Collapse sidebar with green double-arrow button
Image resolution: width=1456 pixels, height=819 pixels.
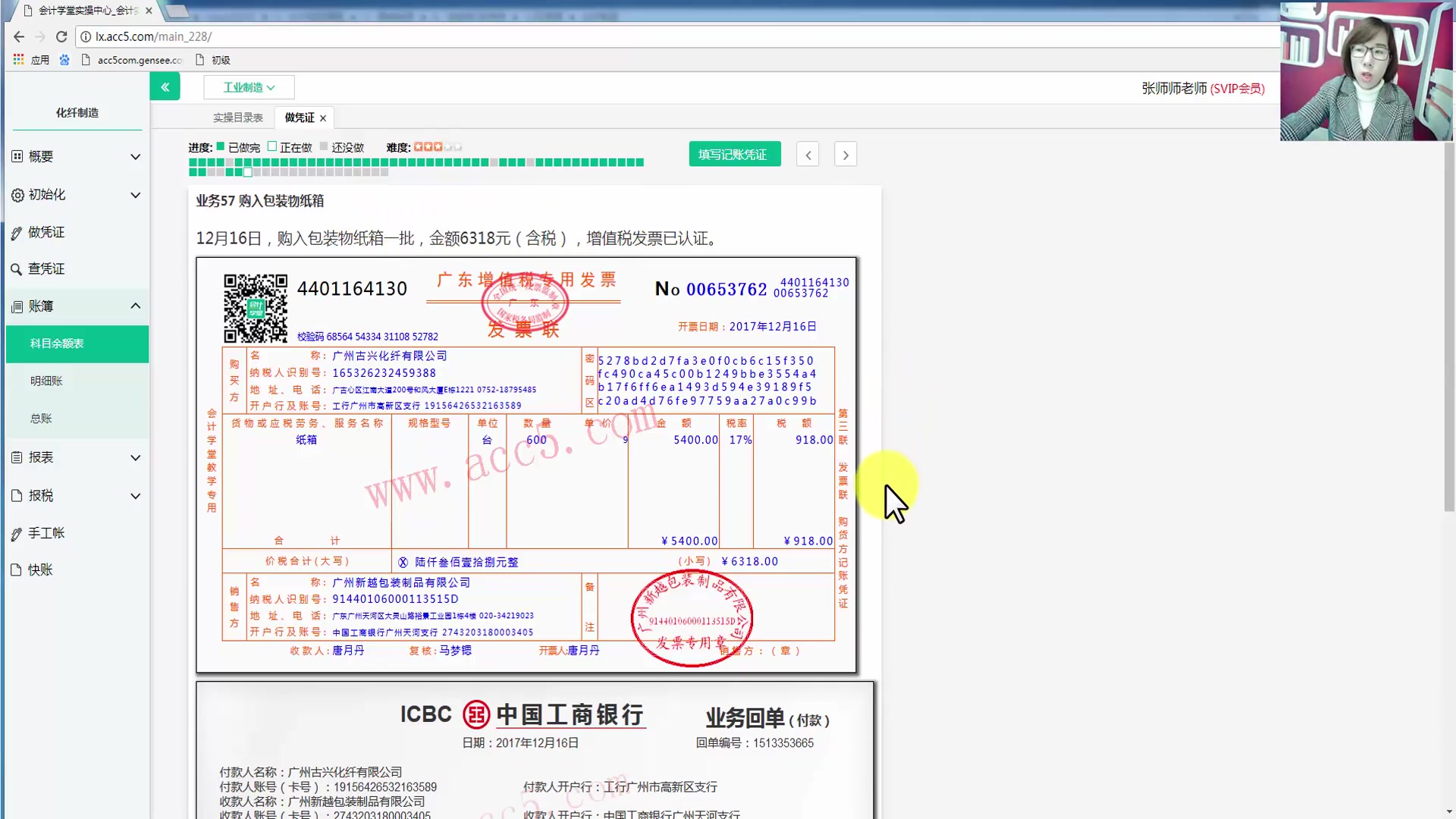click(165, 87)
